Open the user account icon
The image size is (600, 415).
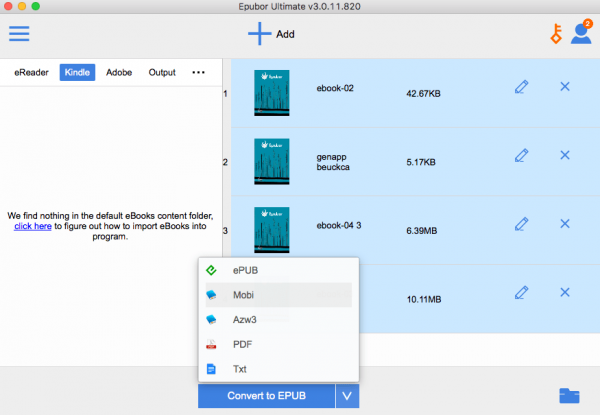tap(580, 34)
